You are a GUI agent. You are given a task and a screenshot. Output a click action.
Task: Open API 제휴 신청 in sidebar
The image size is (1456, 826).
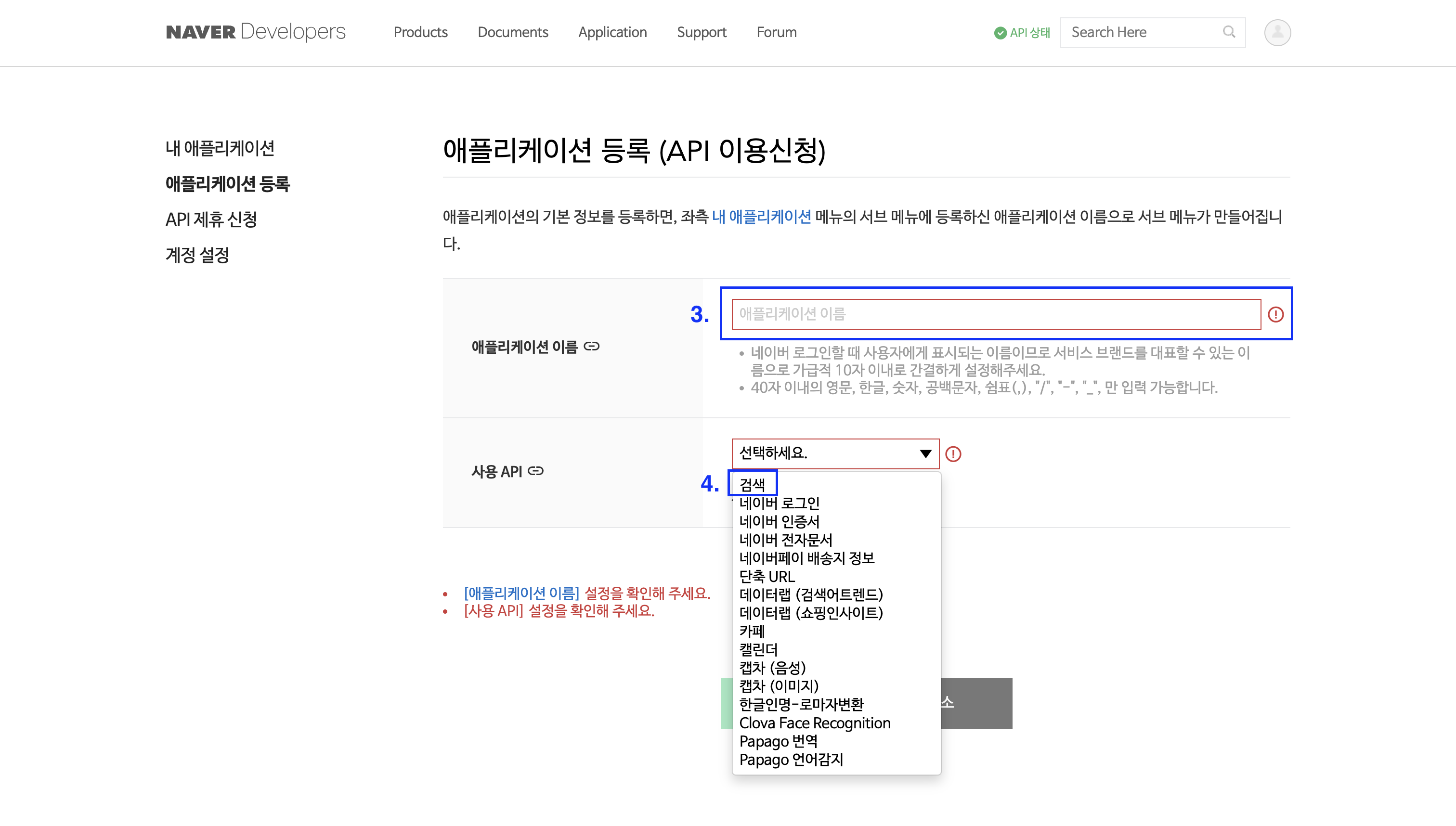point(211,219)
